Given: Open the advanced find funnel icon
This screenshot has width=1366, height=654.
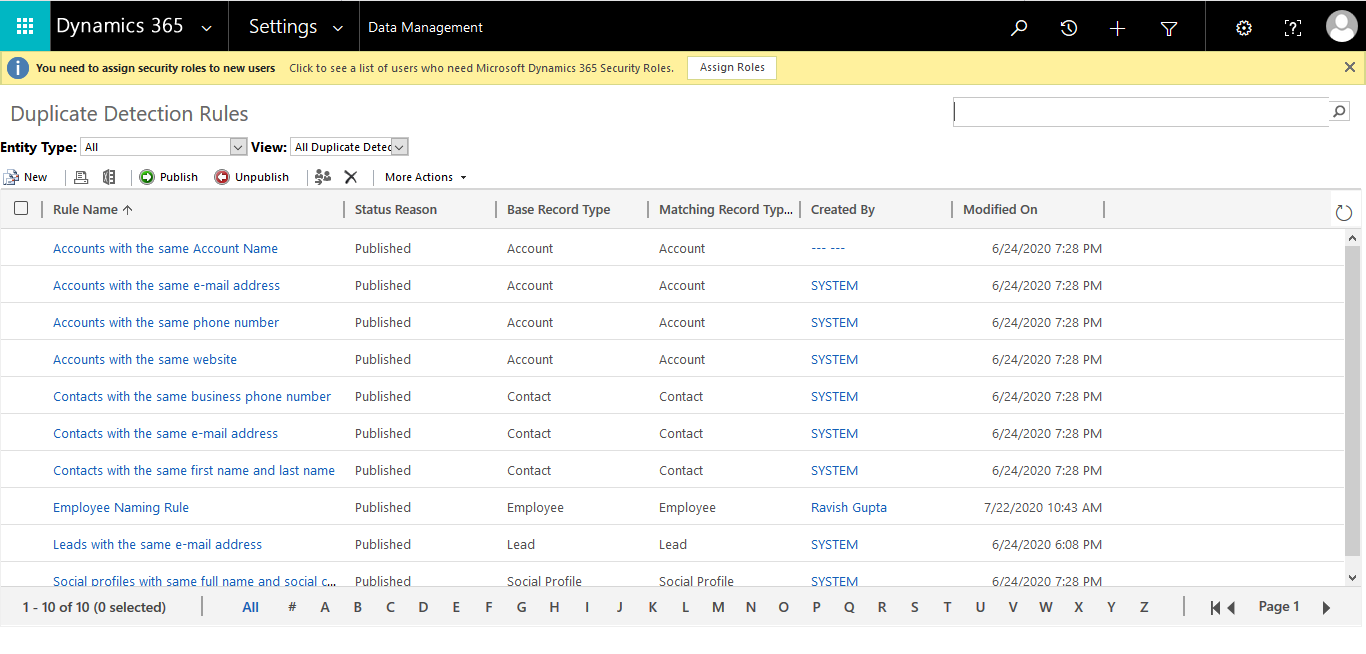Looking at the screenshot, I should pyautogui.click(x=1168, y=28).
